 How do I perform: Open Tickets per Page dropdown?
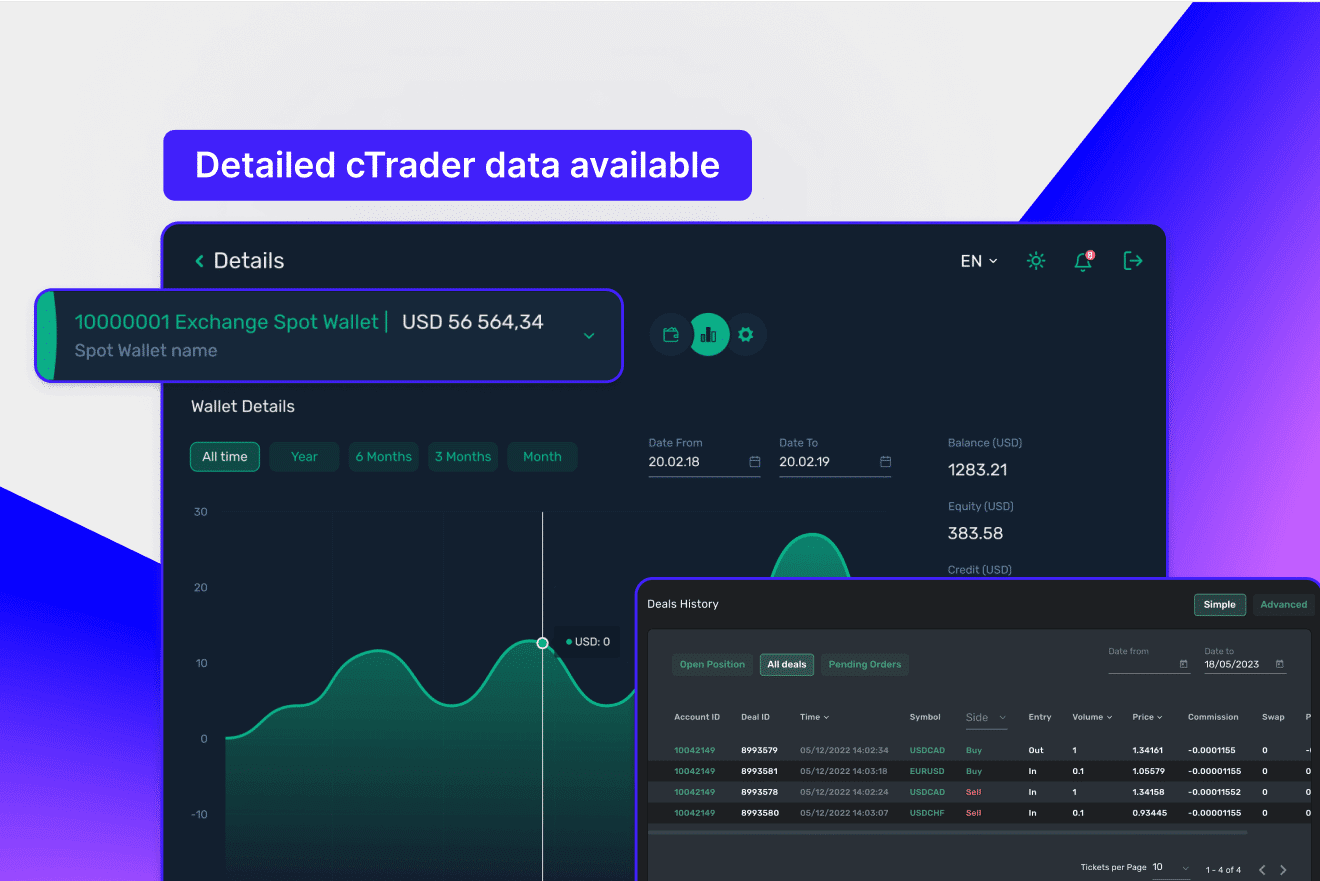pyautogui.click(x=1171, y=868)
